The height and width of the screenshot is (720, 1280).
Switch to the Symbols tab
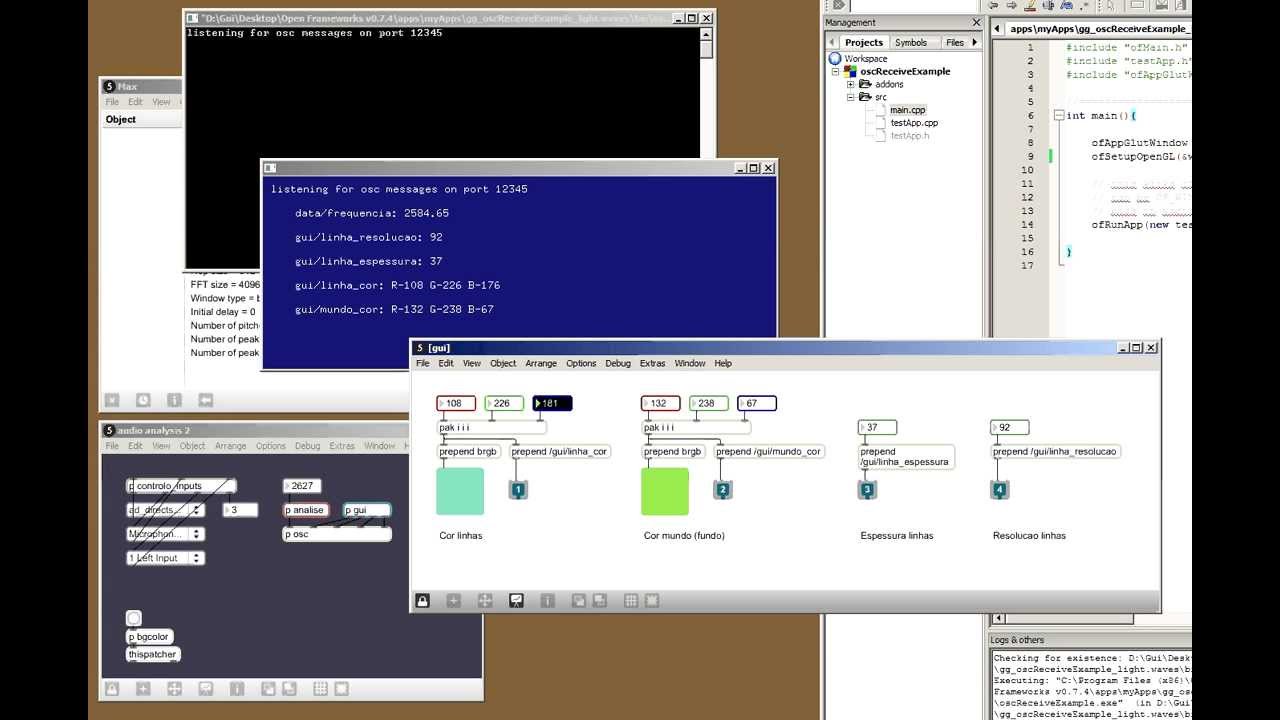911,42
